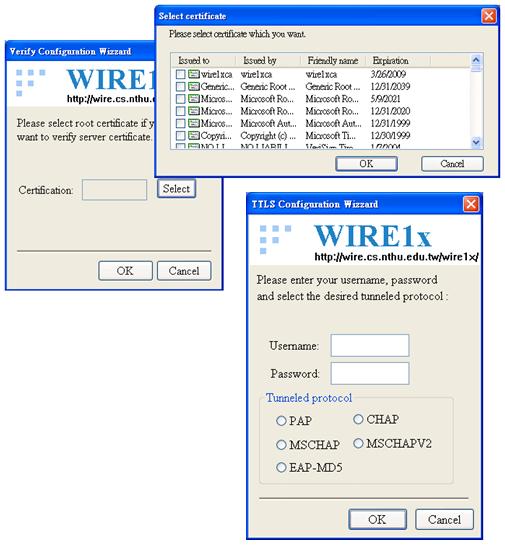Close the Select certificate dialog
The width and height of the screenshot is (505, 556).
coord(489,16)
